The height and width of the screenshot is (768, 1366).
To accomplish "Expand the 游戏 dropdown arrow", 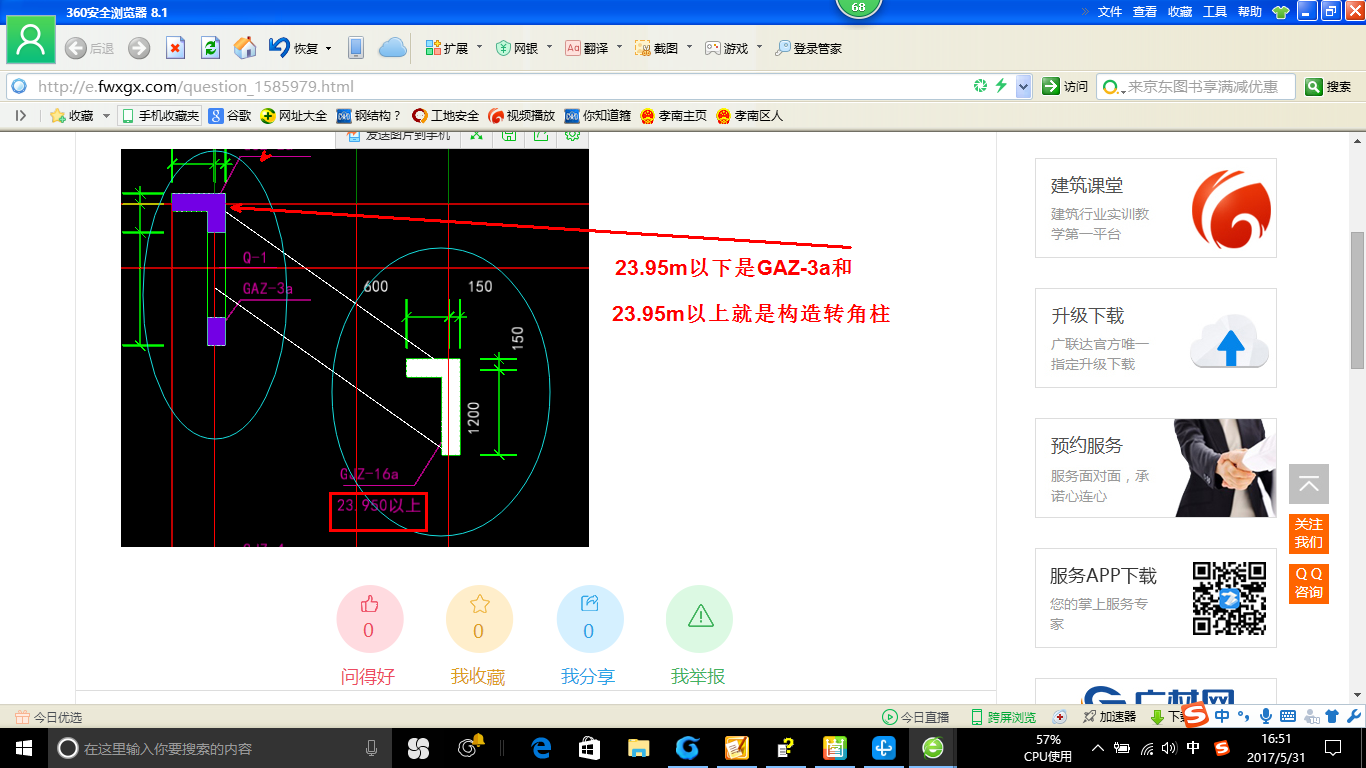I will [759, 47].
